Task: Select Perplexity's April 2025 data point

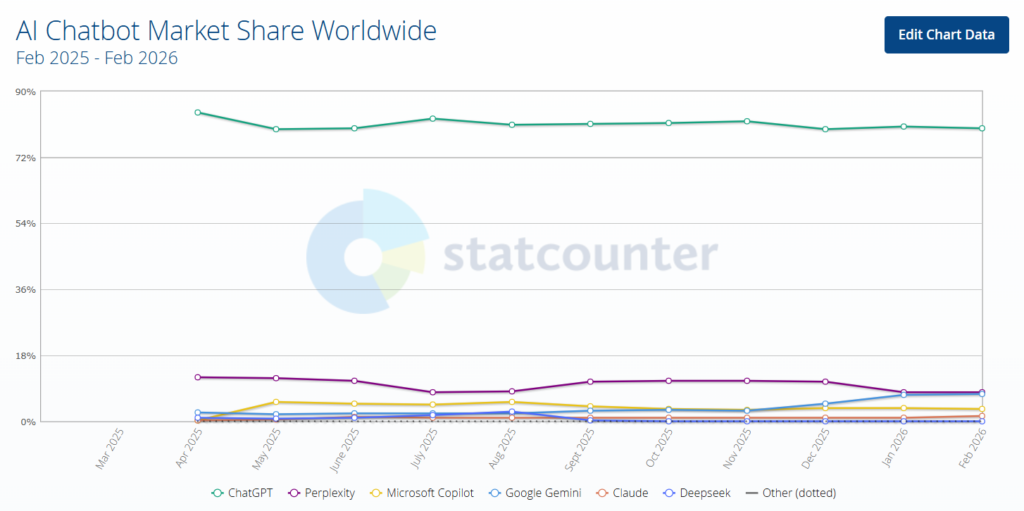Action: point(198,377)
